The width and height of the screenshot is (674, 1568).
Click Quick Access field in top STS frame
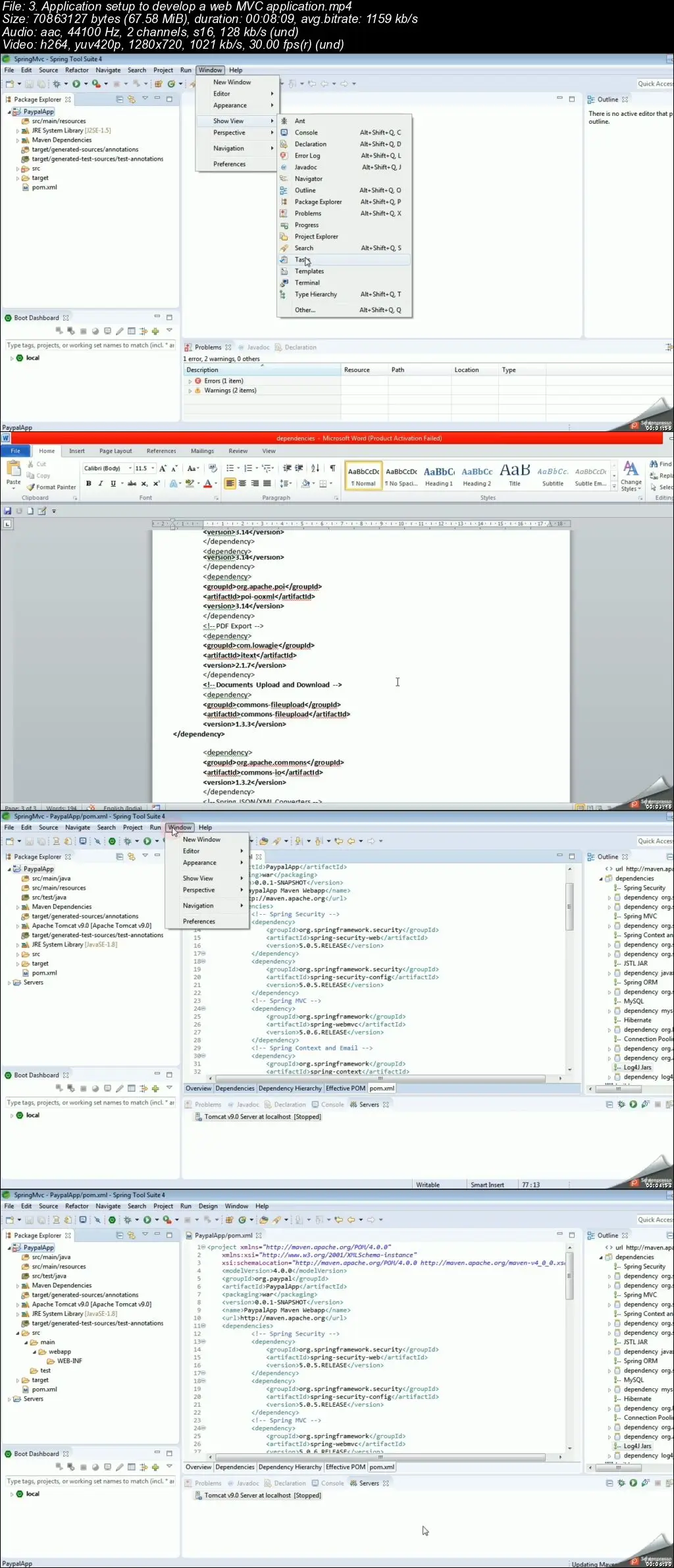click(654, 84)
